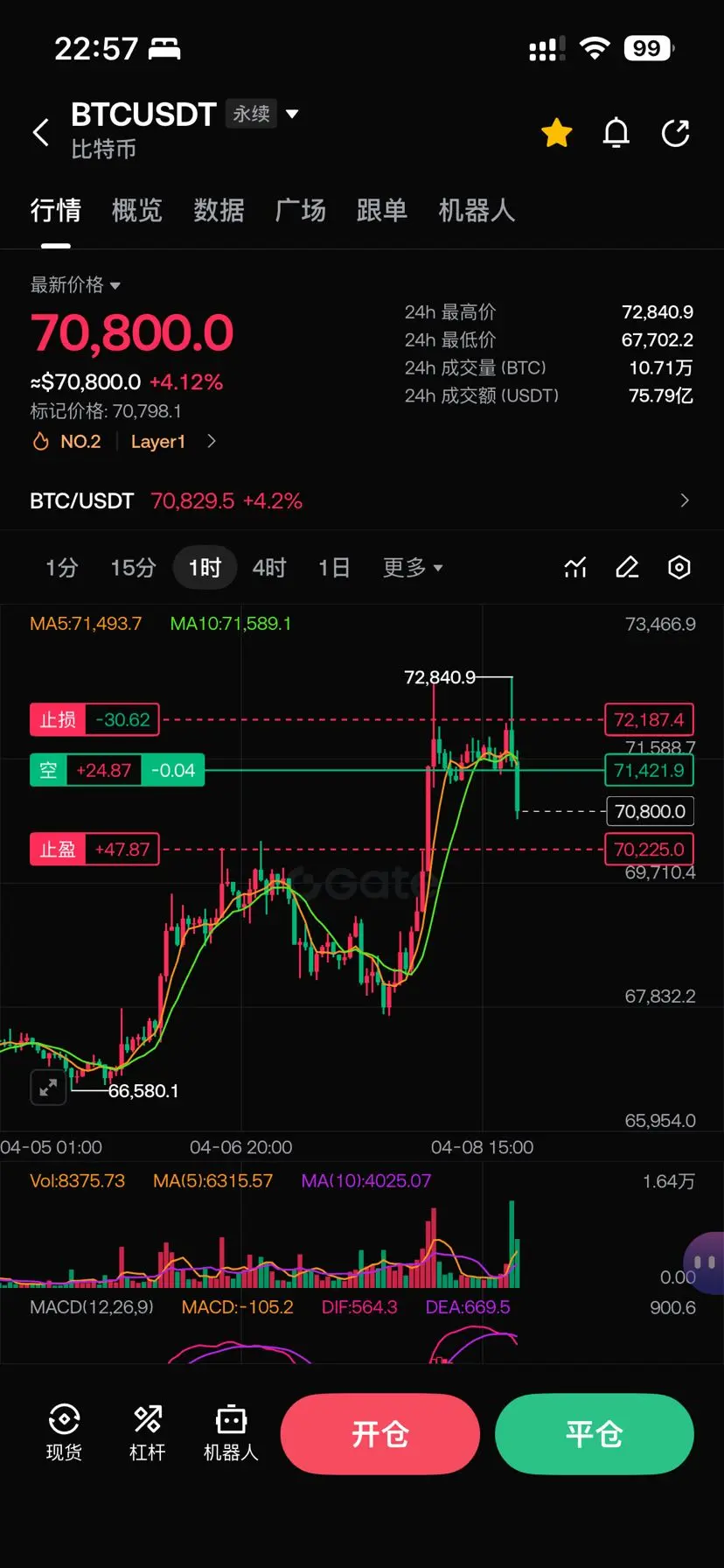Switch to the 概览 tab

pos(137,210)
